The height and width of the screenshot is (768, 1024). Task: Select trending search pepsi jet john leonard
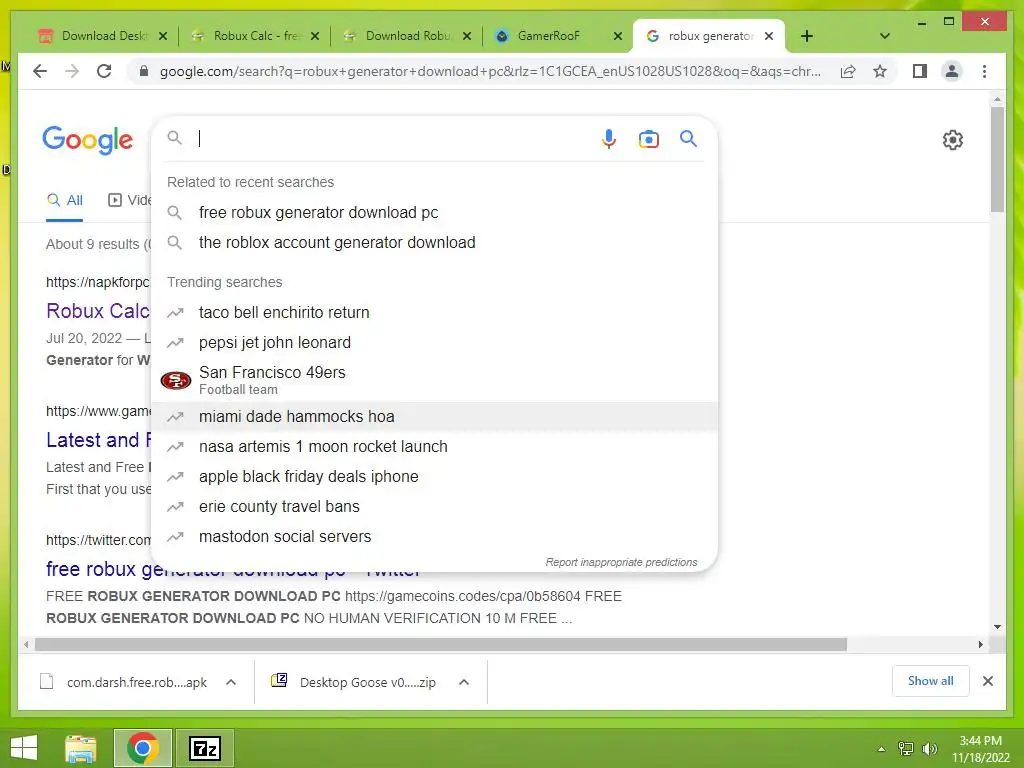point(434,342)
